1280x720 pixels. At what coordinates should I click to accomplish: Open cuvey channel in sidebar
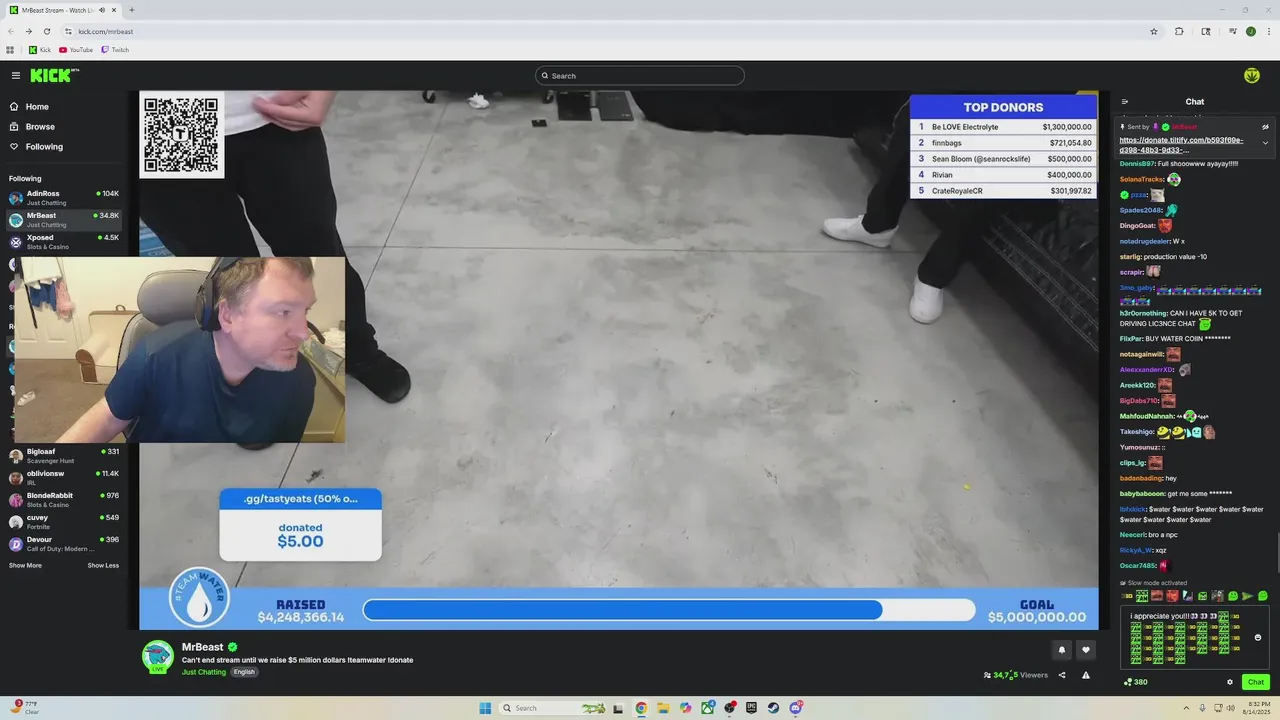point(64,522)
